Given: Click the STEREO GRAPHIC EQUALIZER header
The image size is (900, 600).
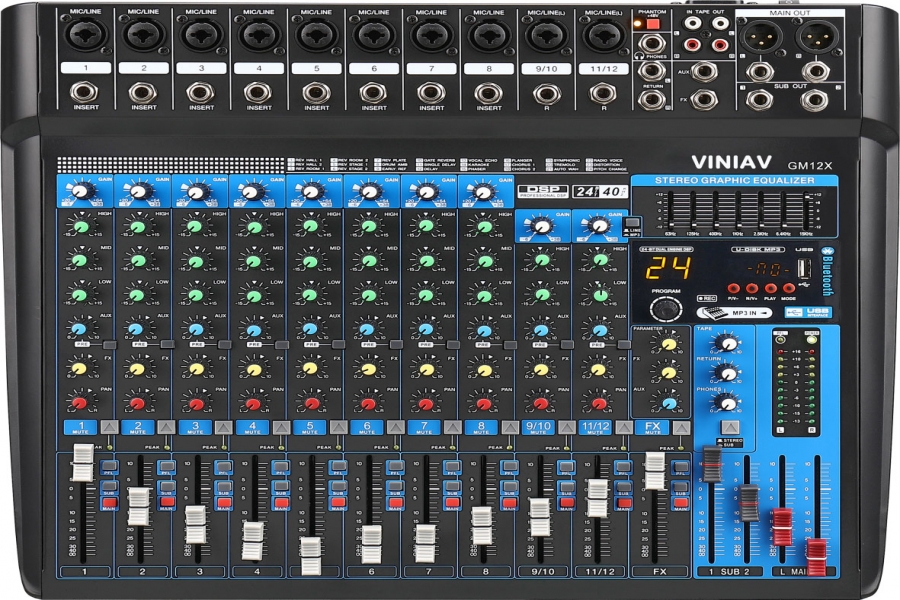Looking at the screenshot, I should pos(733,178).
